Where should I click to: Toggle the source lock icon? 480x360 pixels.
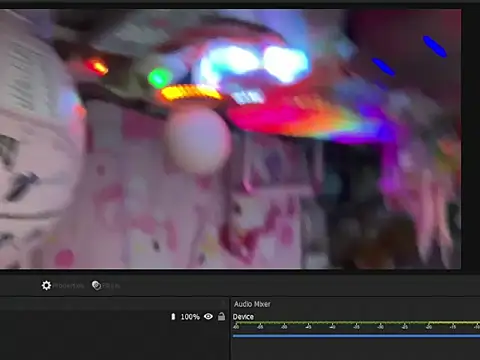221,316
